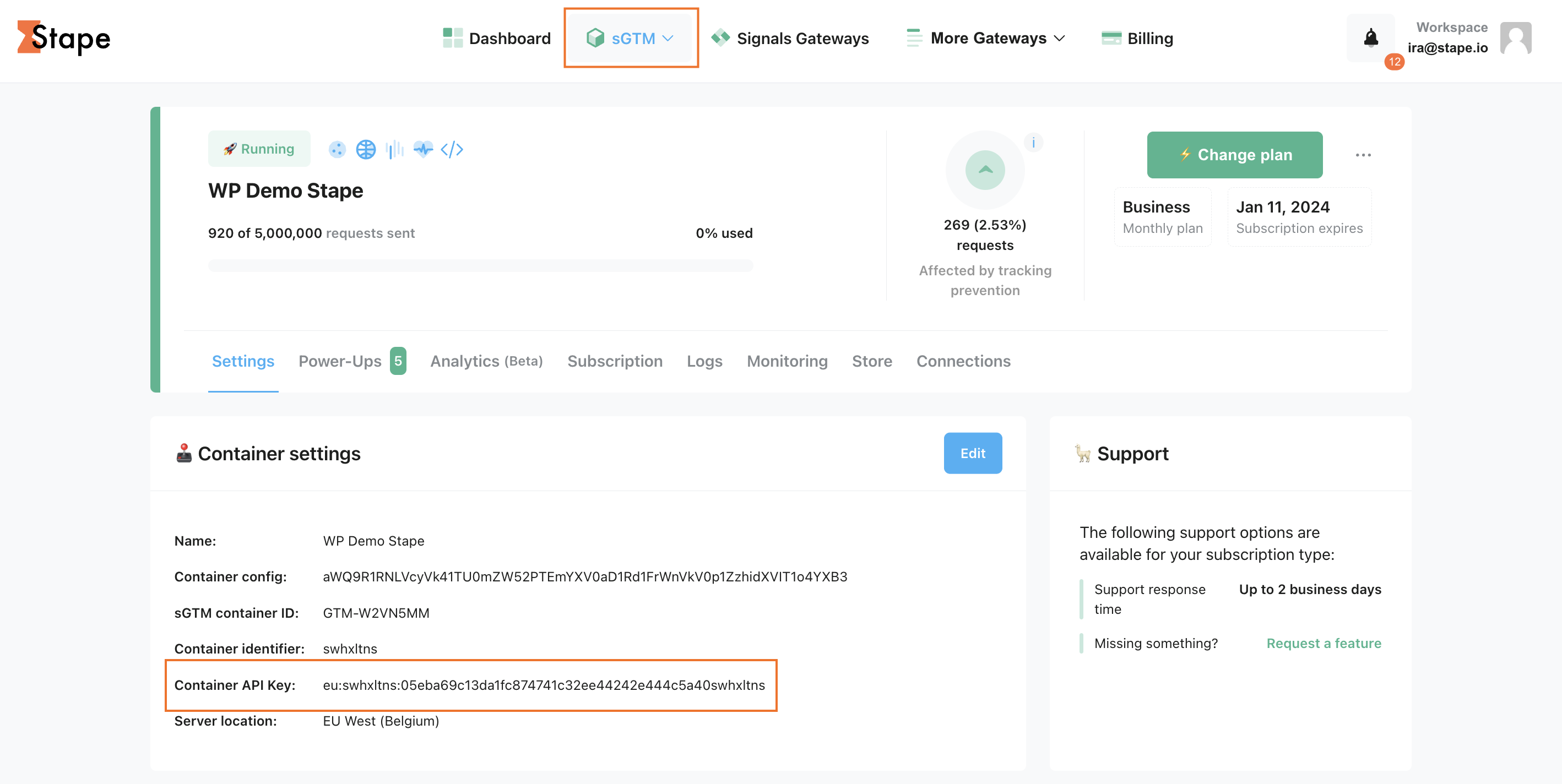Click the WP Demo Stape container title
The width and height of the screenshot is (1562, 784).
click(x=286, y=190)
